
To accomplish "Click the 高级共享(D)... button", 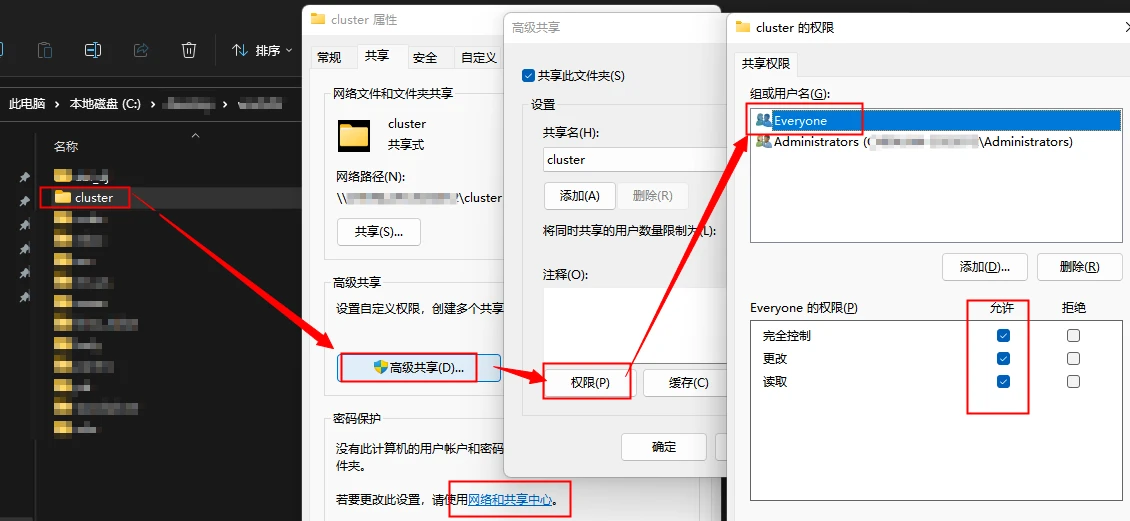I will coord(418,368).
